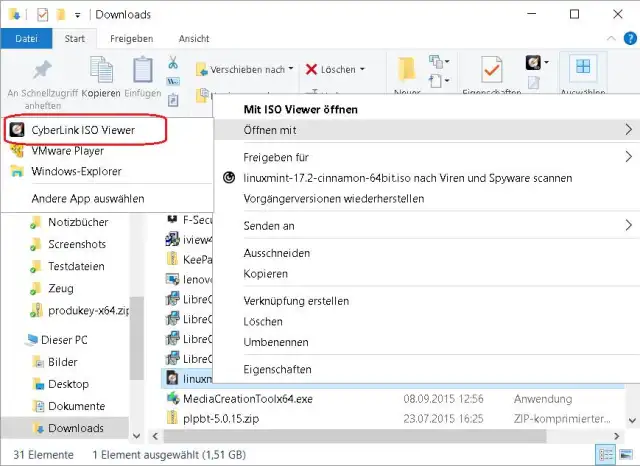Click the Neuer Ordner folder icon
This screenshot has height=466, width=640.
(x=407, y=71)
